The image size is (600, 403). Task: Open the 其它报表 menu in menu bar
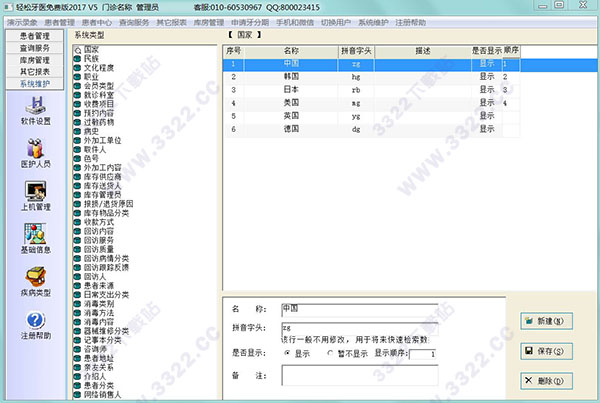pos(171,23)
